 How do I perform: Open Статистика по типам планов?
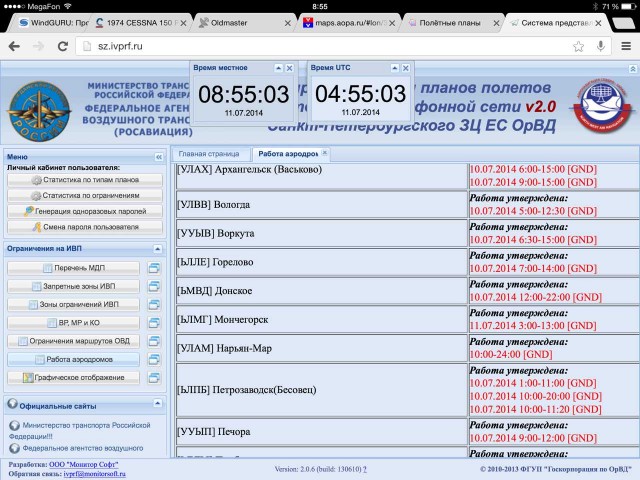click(x=84, y=179)
